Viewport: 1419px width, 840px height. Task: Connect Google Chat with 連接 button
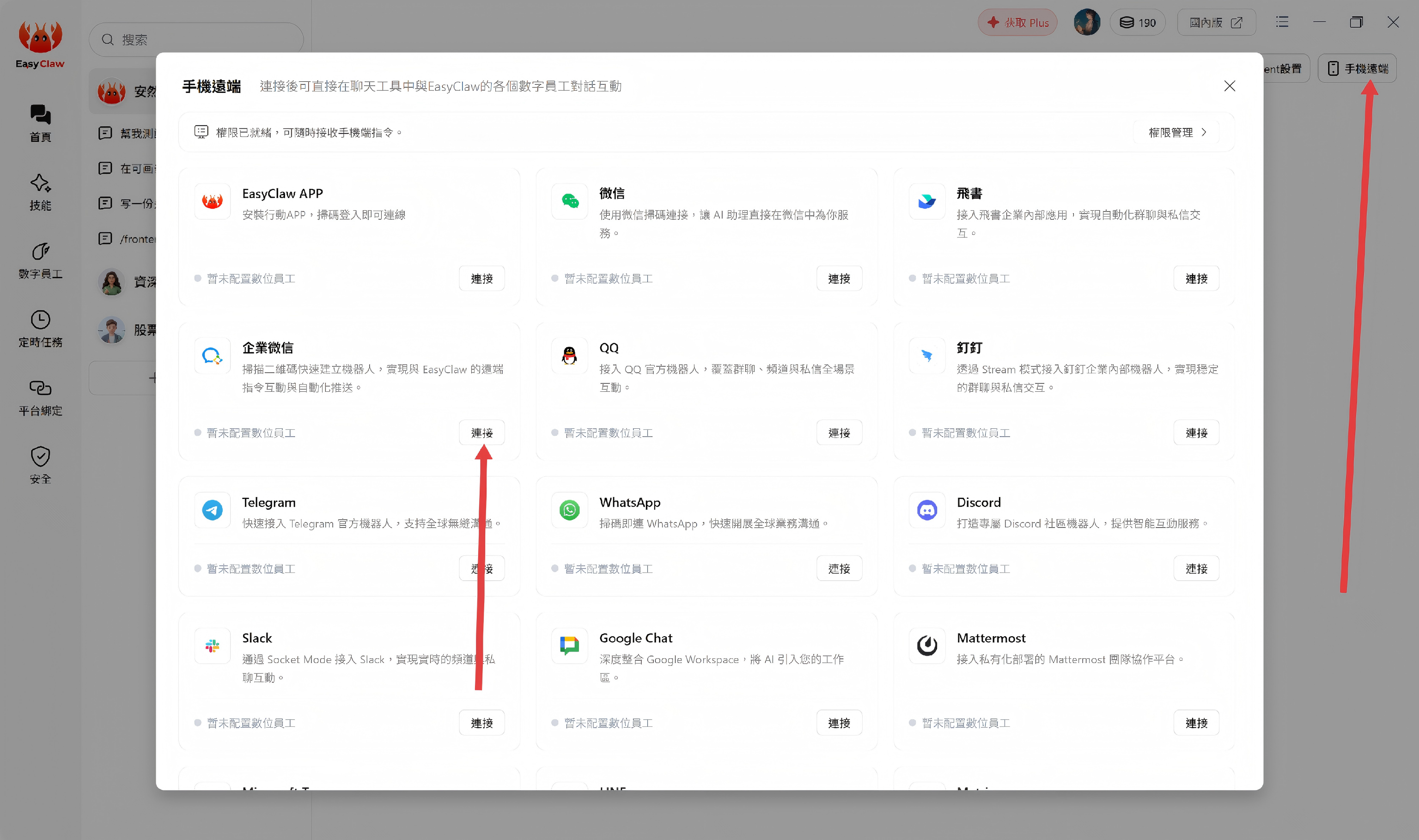[x=839, y=724]
